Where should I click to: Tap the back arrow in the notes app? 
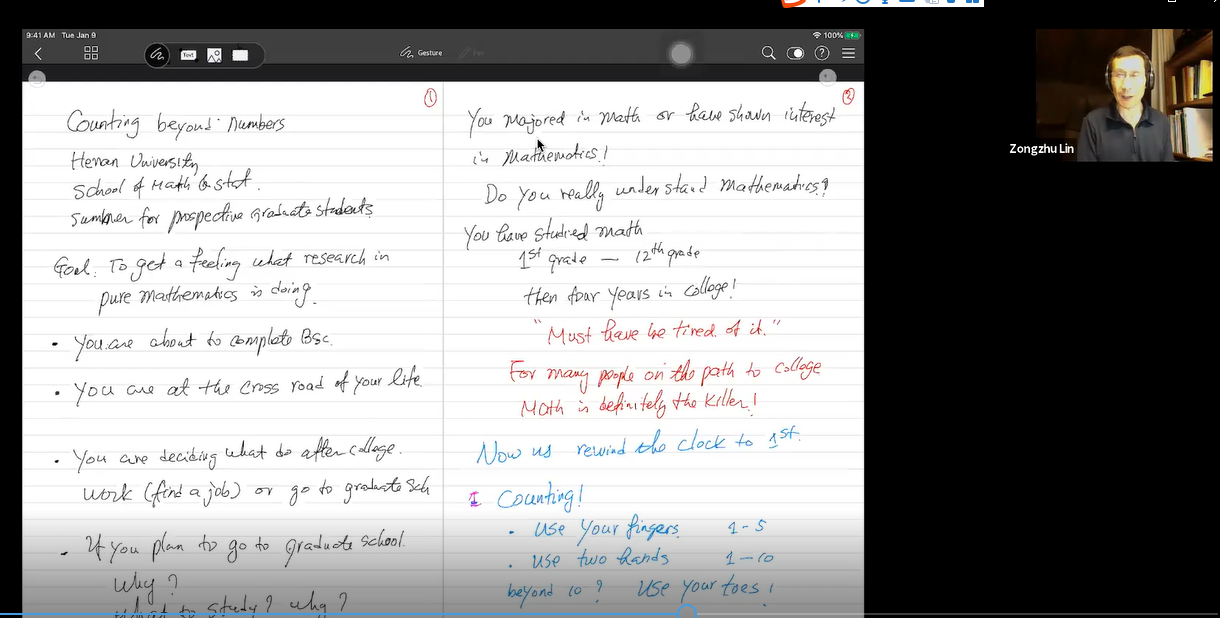click(38, 54)
